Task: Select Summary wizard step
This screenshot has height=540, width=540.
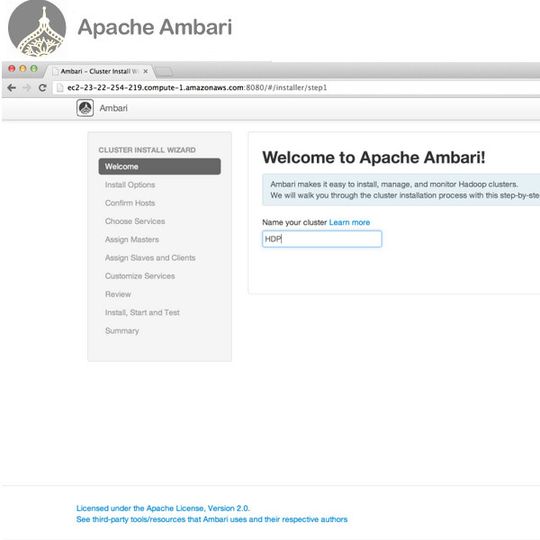Action: [x=122, y=331]
